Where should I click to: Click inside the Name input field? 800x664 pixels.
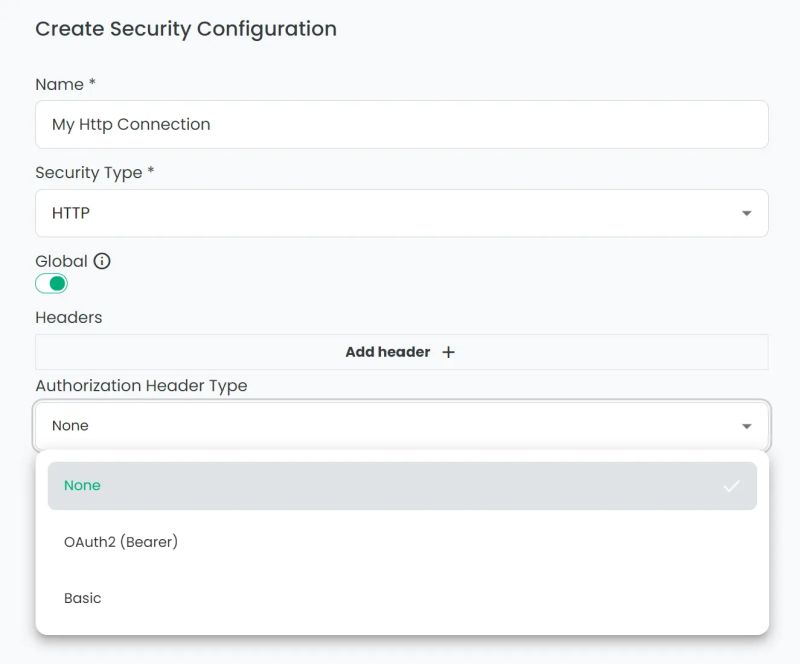click(400, 124)
